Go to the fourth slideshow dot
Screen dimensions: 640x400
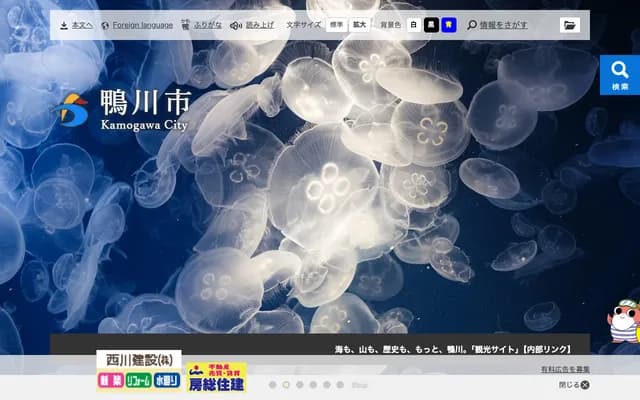(x=313, y=385)
